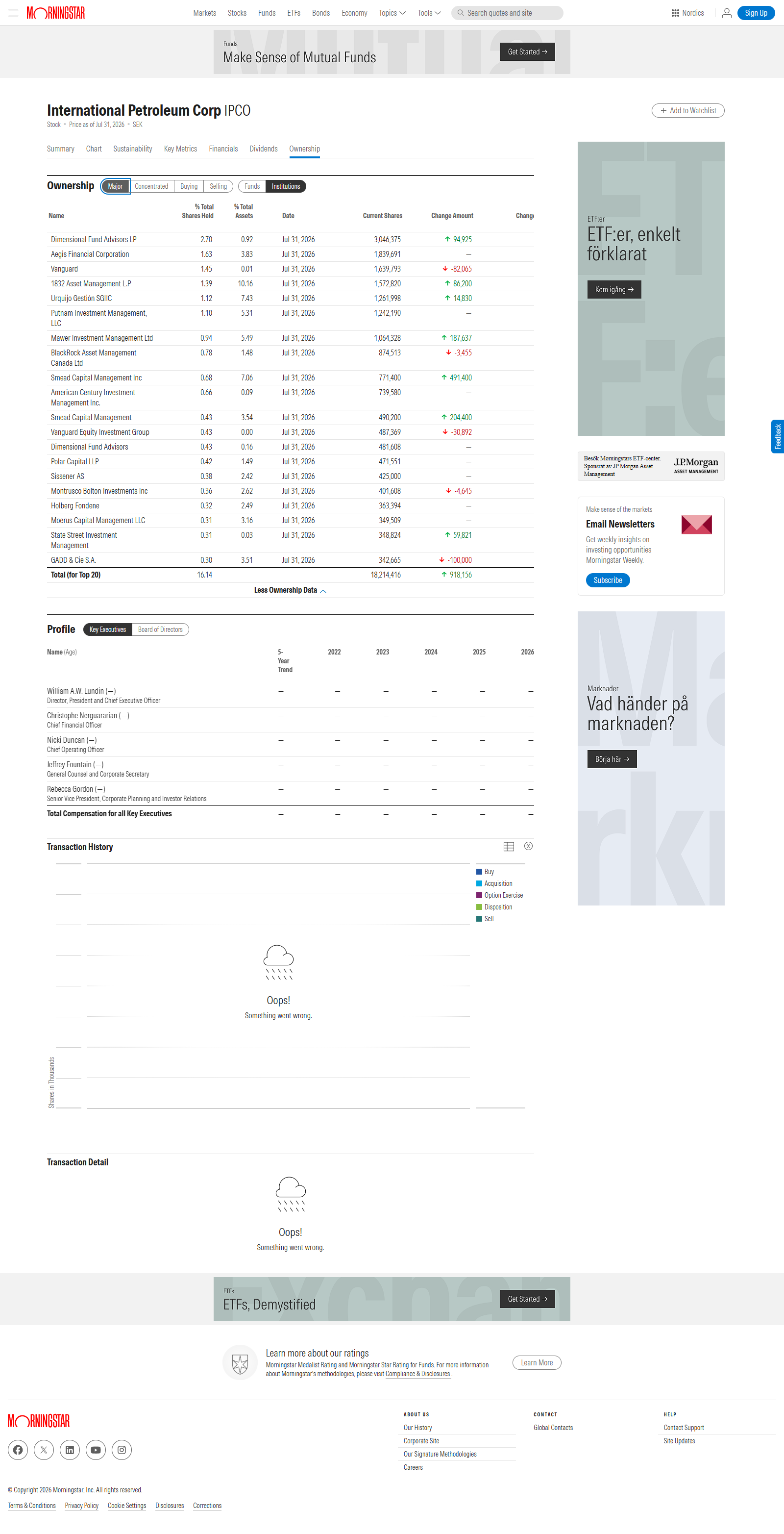Image resolution: width=784 pixels, height=1534 pixels.
Task: Open the Summary tab
Action: click(61, 149)
